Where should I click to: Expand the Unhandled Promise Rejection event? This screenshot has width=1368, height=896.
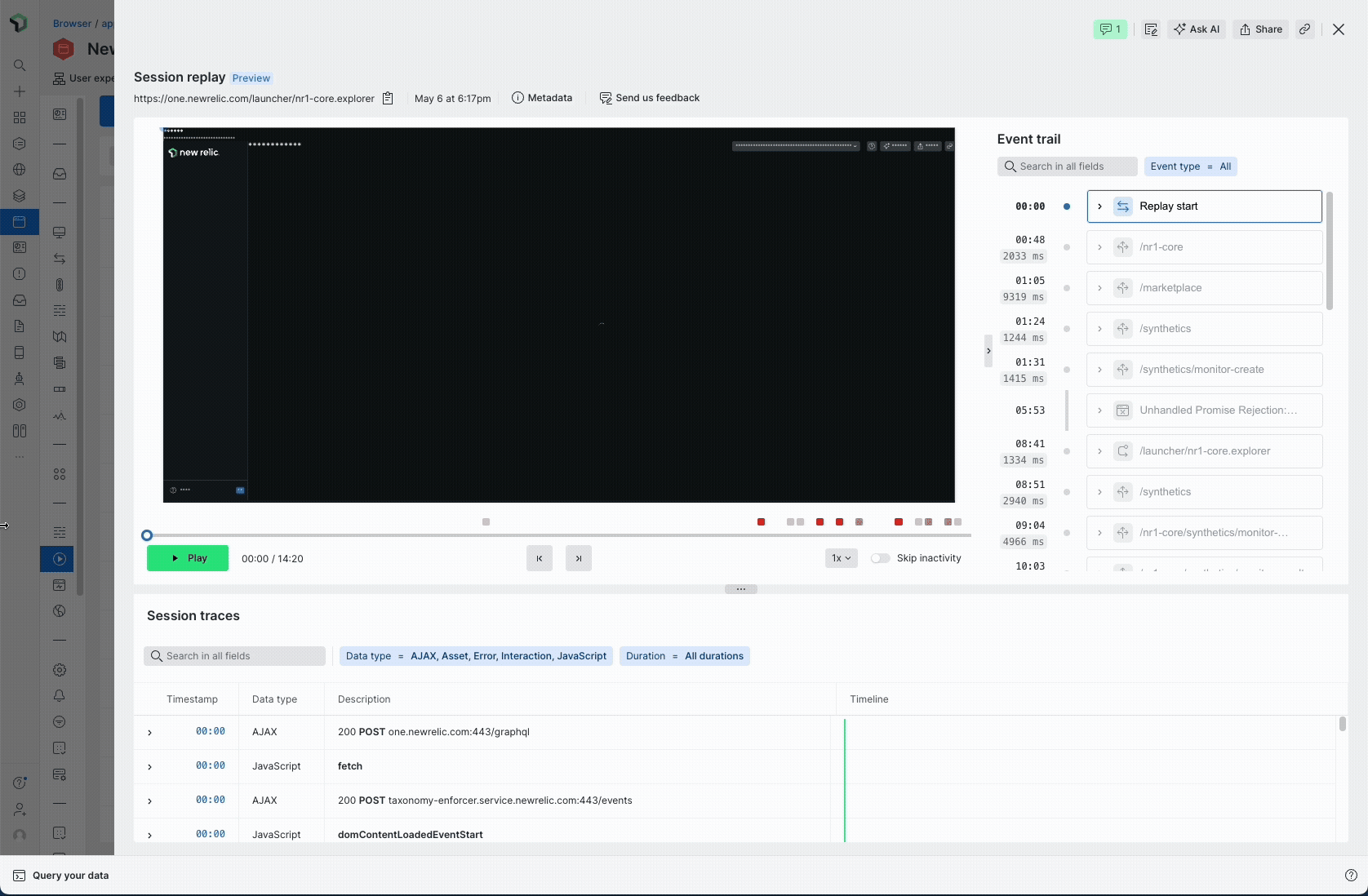tap(1099, 410)
